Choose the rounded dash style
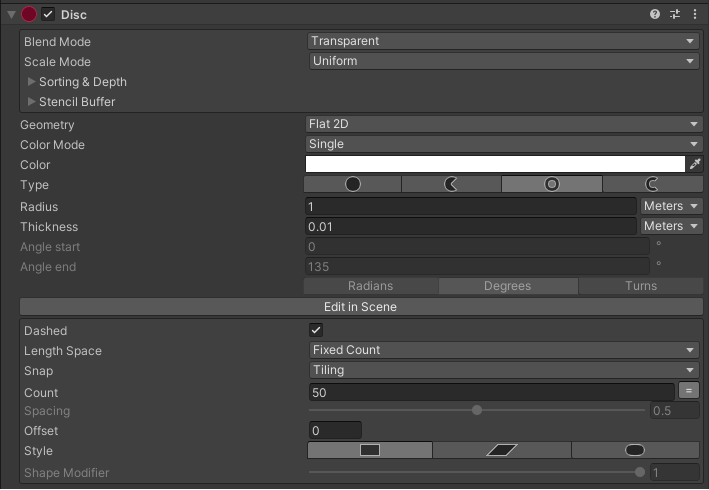Screen dimensions: 709x490 635,450
